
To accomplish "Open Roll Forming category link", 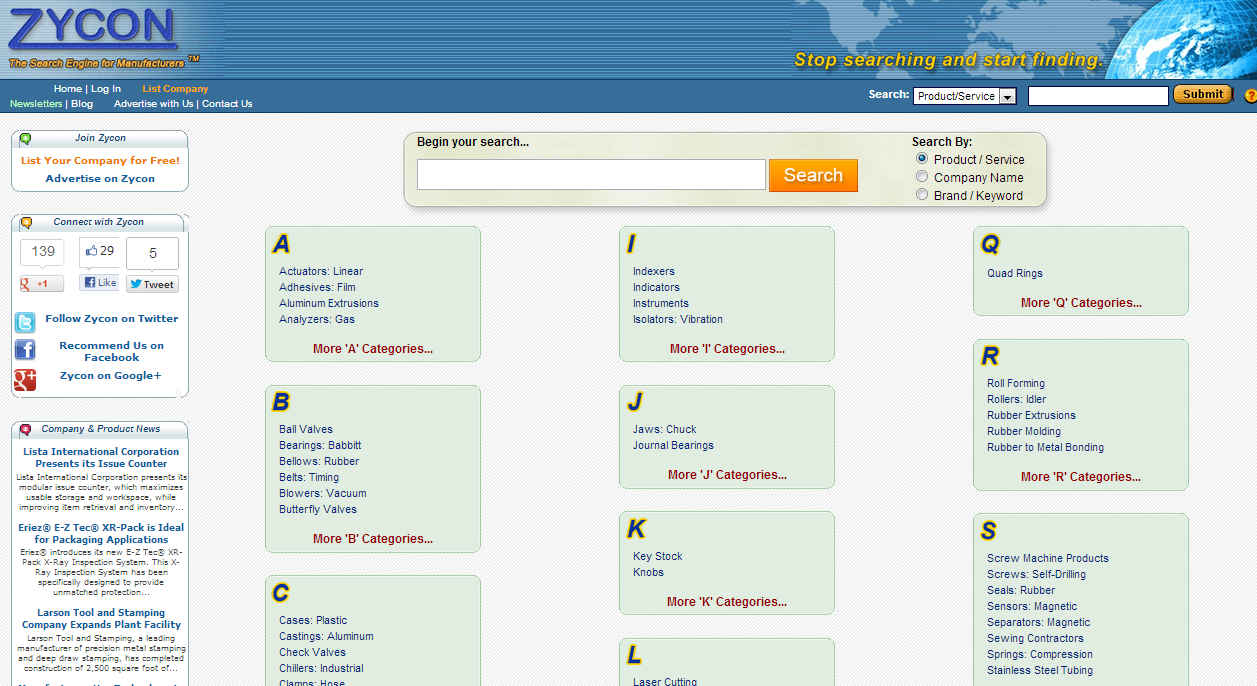I will pyautogui.click(x=1016, y=383).
